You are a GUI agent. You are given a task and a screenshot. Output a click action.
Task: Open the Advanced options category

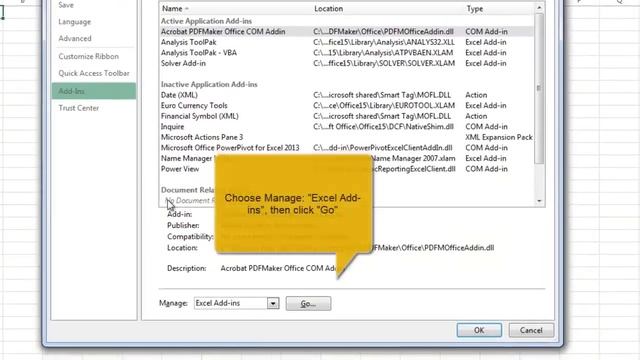click(x=75, y=39)
